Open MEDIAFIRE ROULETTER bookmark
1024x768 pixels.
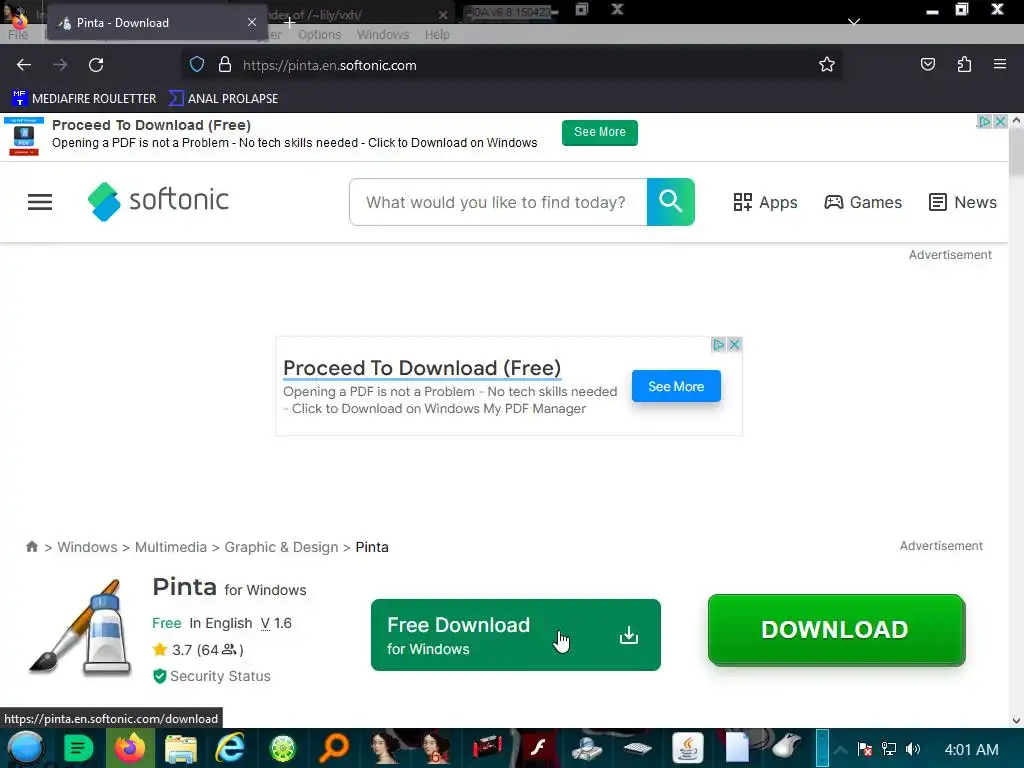(84, 99)
